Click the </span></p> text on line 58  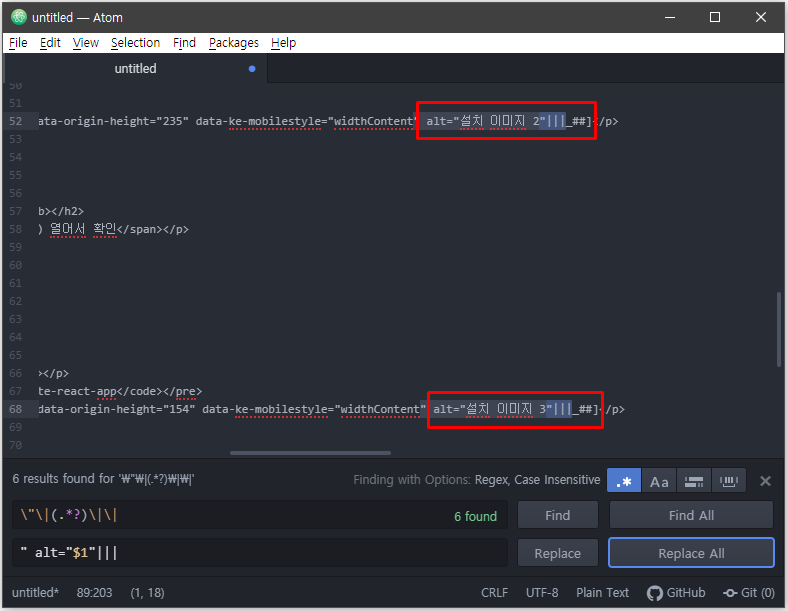153,229
